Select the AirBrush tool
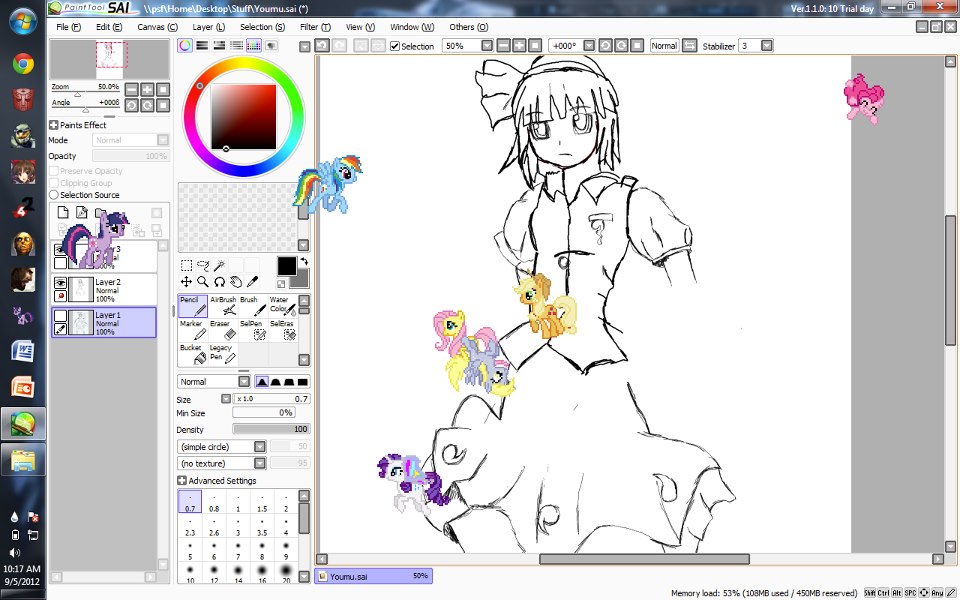 coord(223,306)
